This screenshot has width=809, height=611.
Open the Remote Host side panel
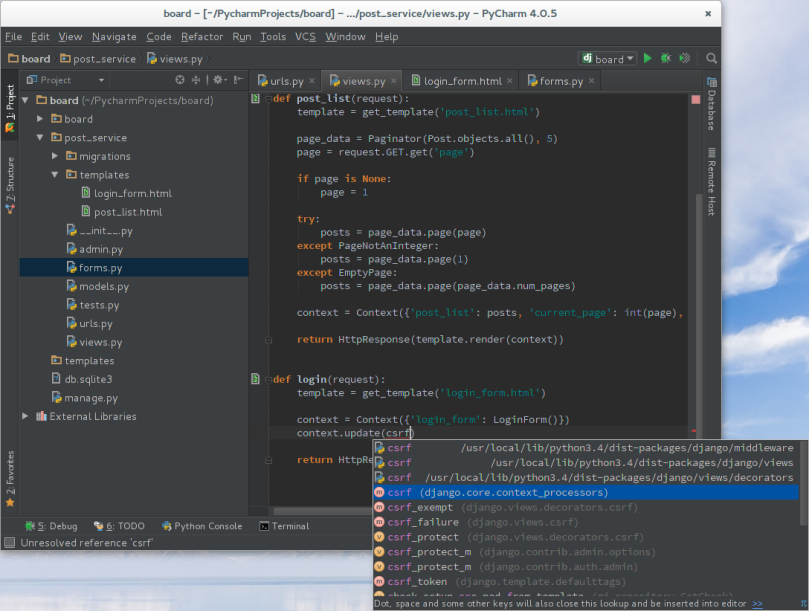coord(711,182)
